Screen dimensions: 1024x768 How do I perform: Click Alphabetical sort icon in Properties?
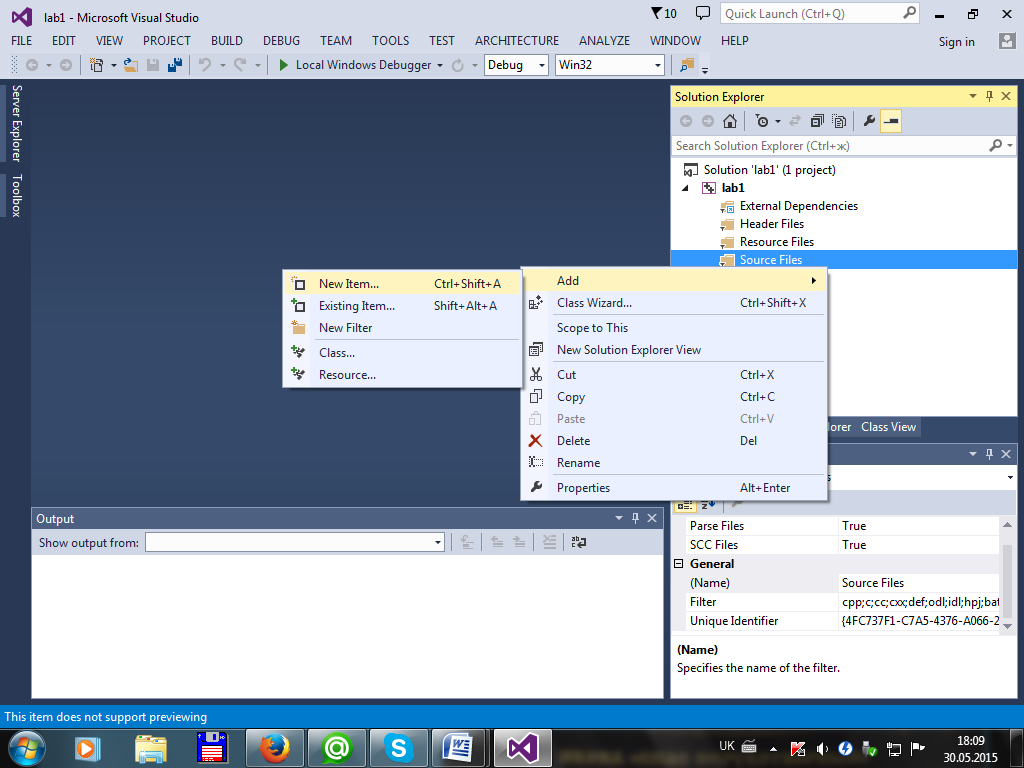708,505
